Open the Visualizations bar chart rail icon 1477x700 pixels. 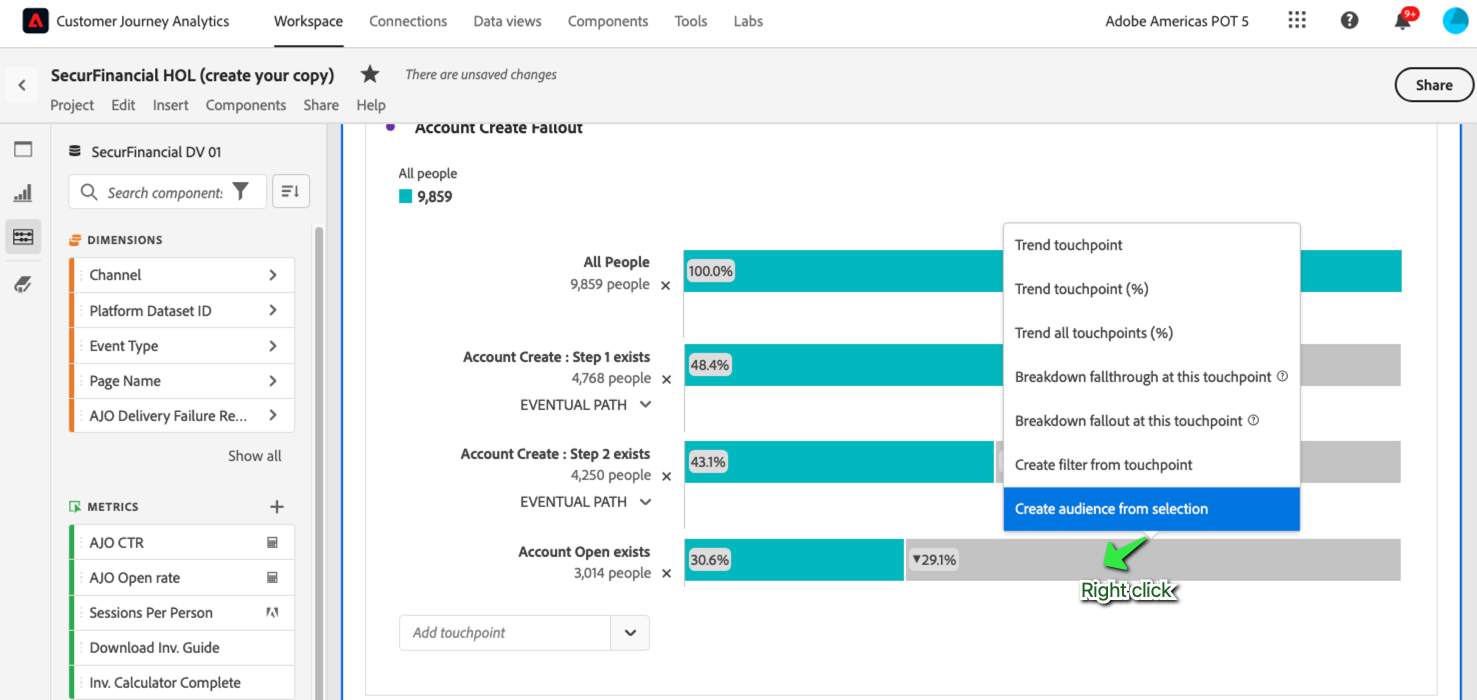click(23, 193)
